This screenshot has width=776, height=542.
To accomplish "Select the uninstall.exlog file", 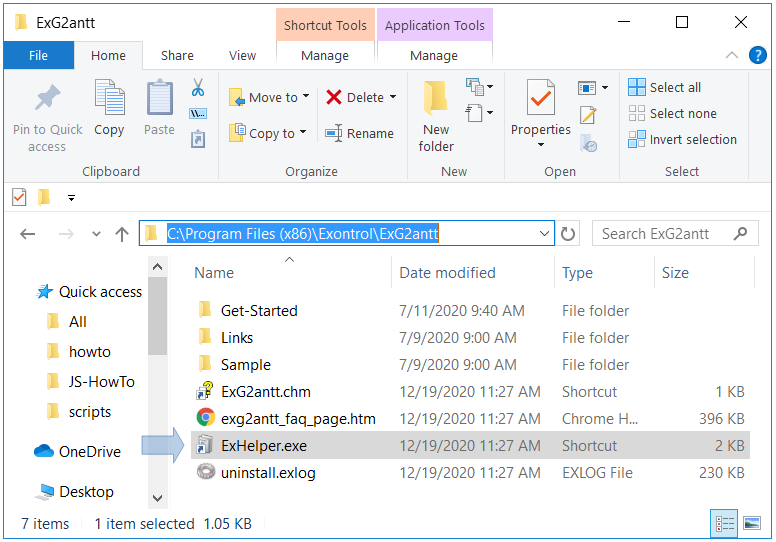I will point(267,473).
